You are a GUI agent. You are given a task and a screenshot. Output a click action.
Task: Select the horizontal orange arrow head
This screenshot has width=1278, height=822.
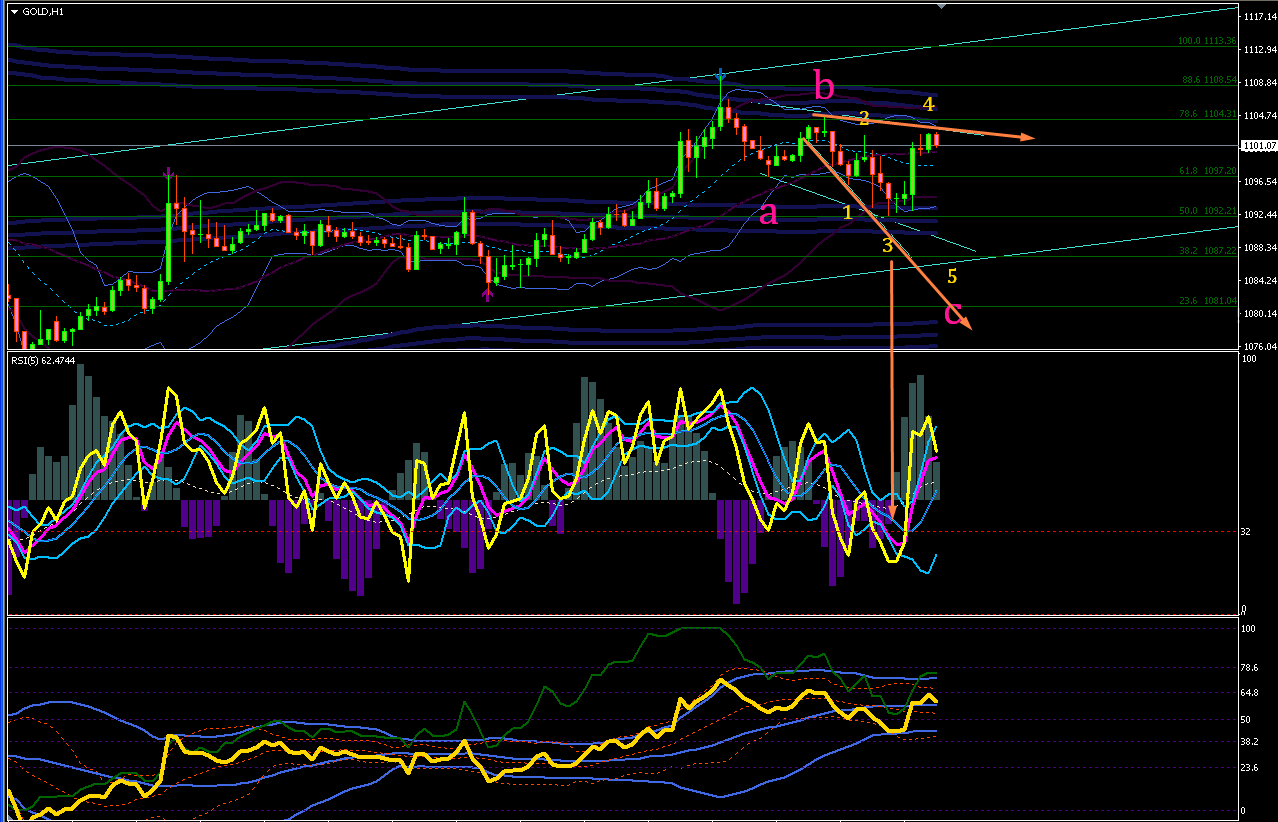pyautogui.click(x=1025, y=137)
